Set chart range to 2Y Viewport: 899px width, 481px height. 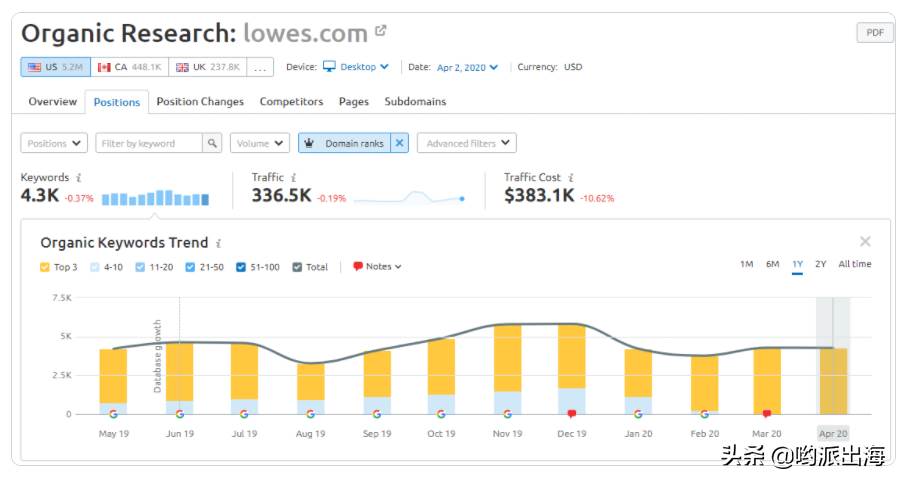click(821, 264)
